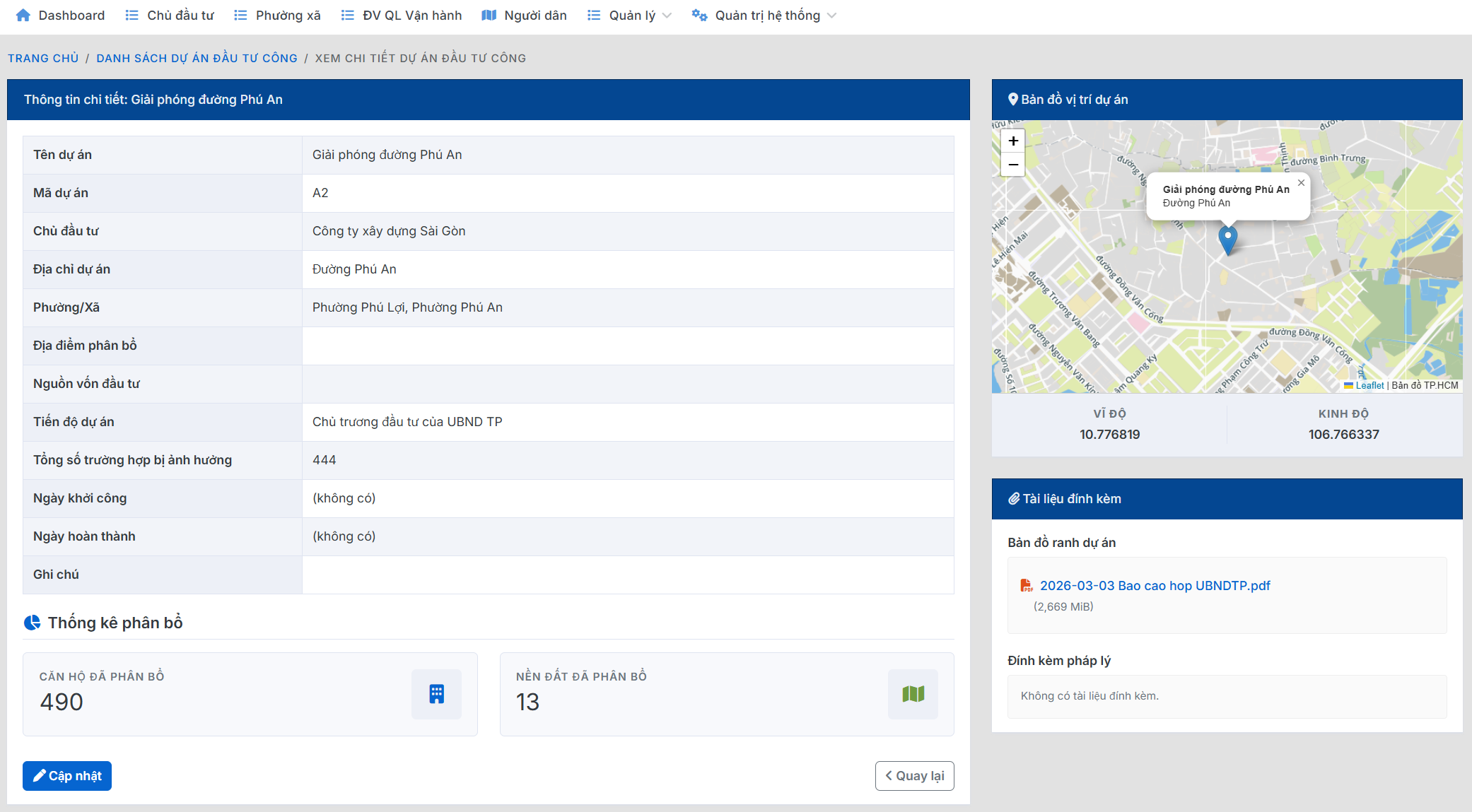Viewport: 1472px width, 812px height.
Task: Click the affected cases value 444
Action: pyautogui.click(x=325, y=460)
